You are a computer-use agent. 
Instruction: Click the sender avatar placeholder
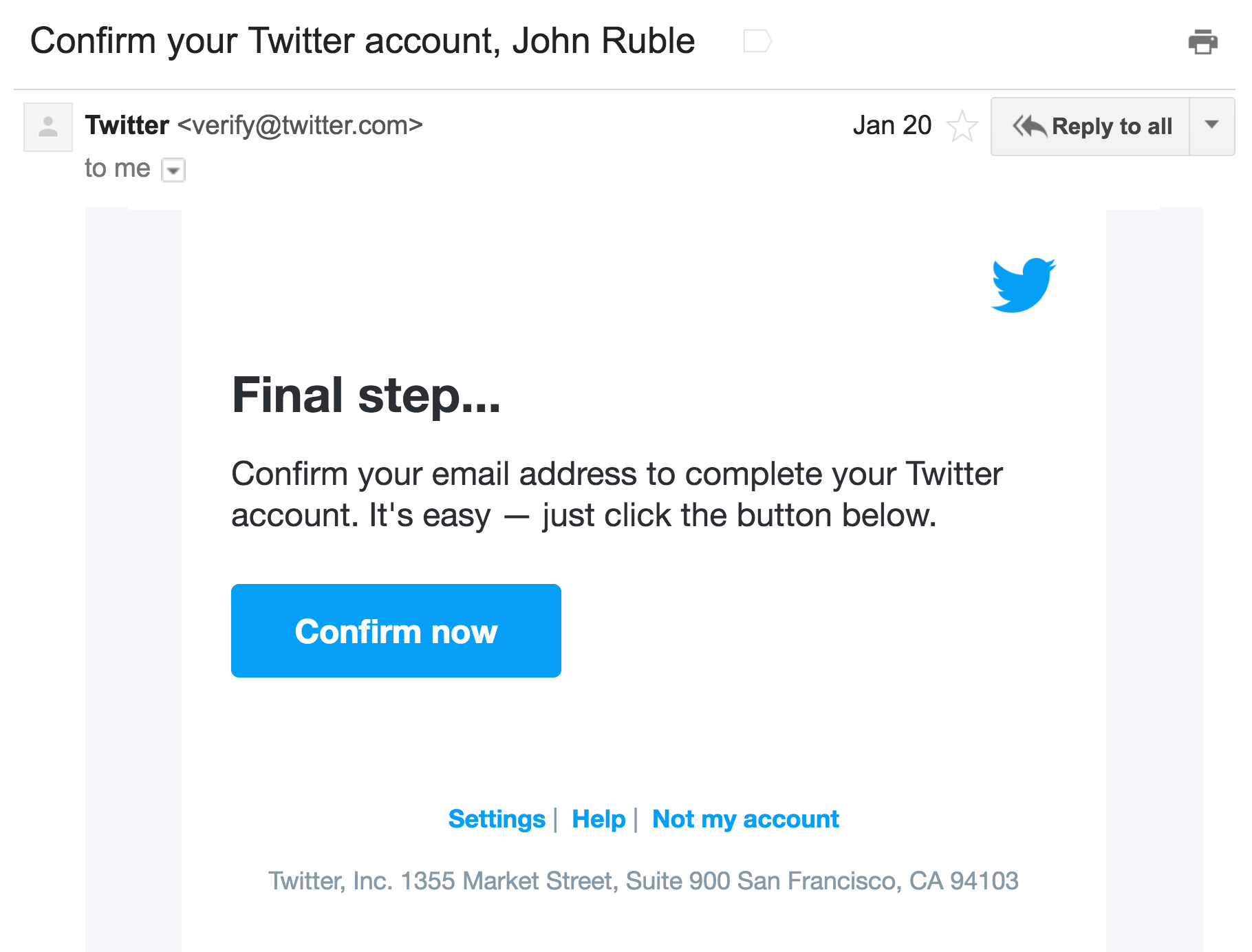point(48,127)
